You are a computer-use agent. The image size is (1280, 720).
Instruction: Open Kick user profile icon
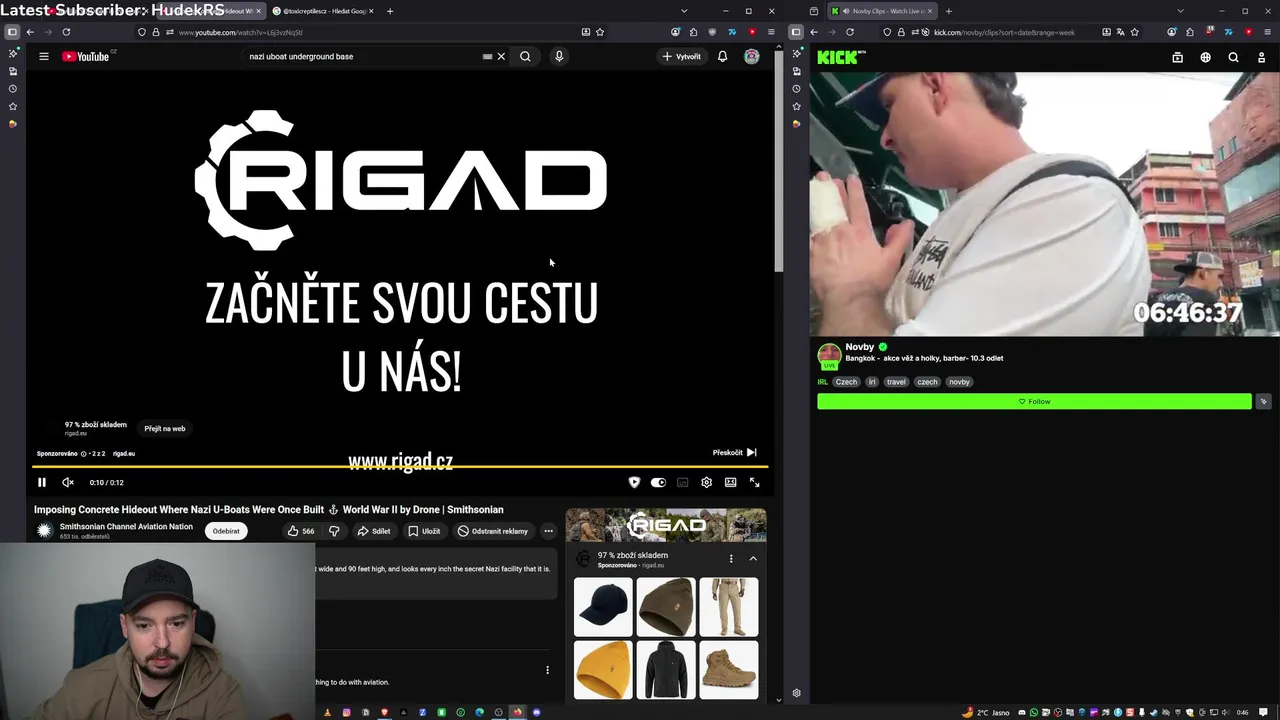coord(1261,57)
